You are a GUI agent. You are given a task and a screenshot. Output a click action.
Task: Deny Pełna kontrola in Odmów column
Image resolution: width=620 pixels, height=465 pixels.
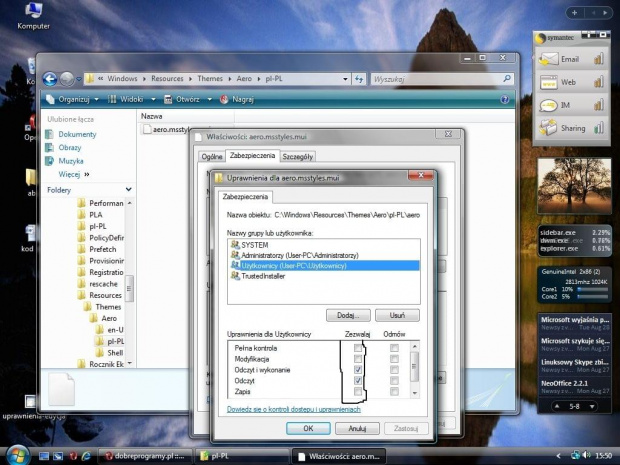pyautogui.click(x=394, y=348)
